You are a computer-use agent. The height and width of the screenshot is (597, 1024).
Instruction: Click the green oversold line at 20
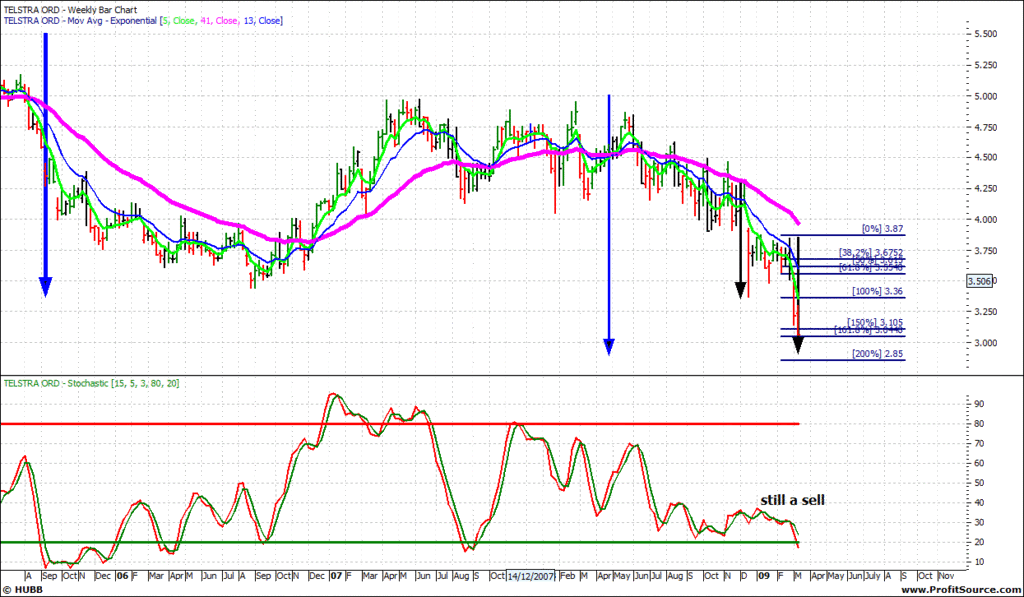click(x=400, y=542)
